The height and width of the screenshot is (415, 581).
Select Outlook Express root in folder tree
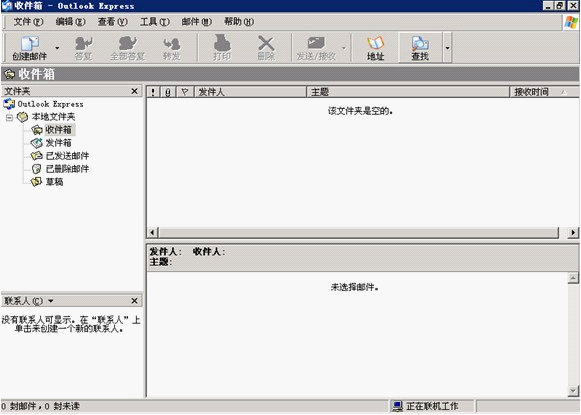click(x=50, y=104)
